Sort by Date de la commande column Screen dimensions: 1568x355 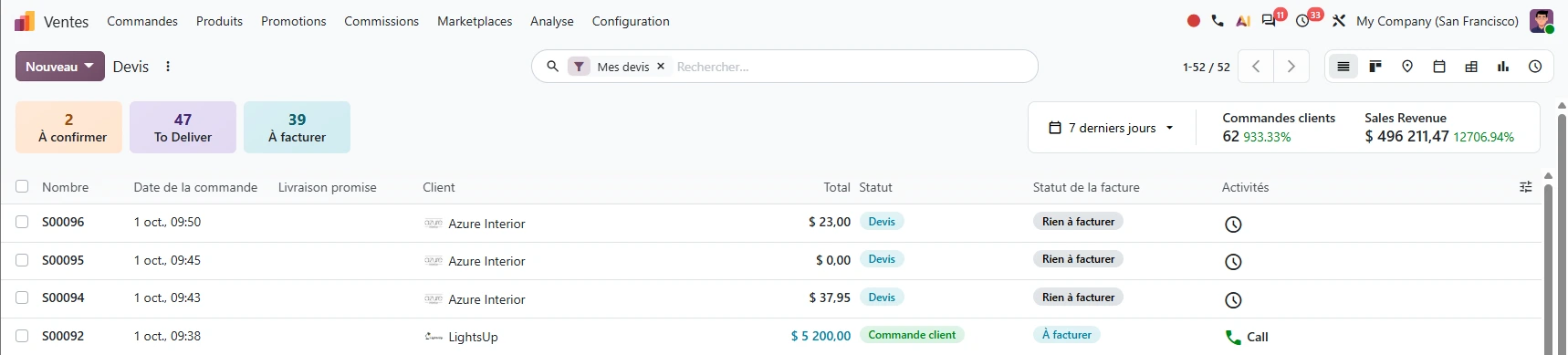pyautogui.click(x=195, y=187)
